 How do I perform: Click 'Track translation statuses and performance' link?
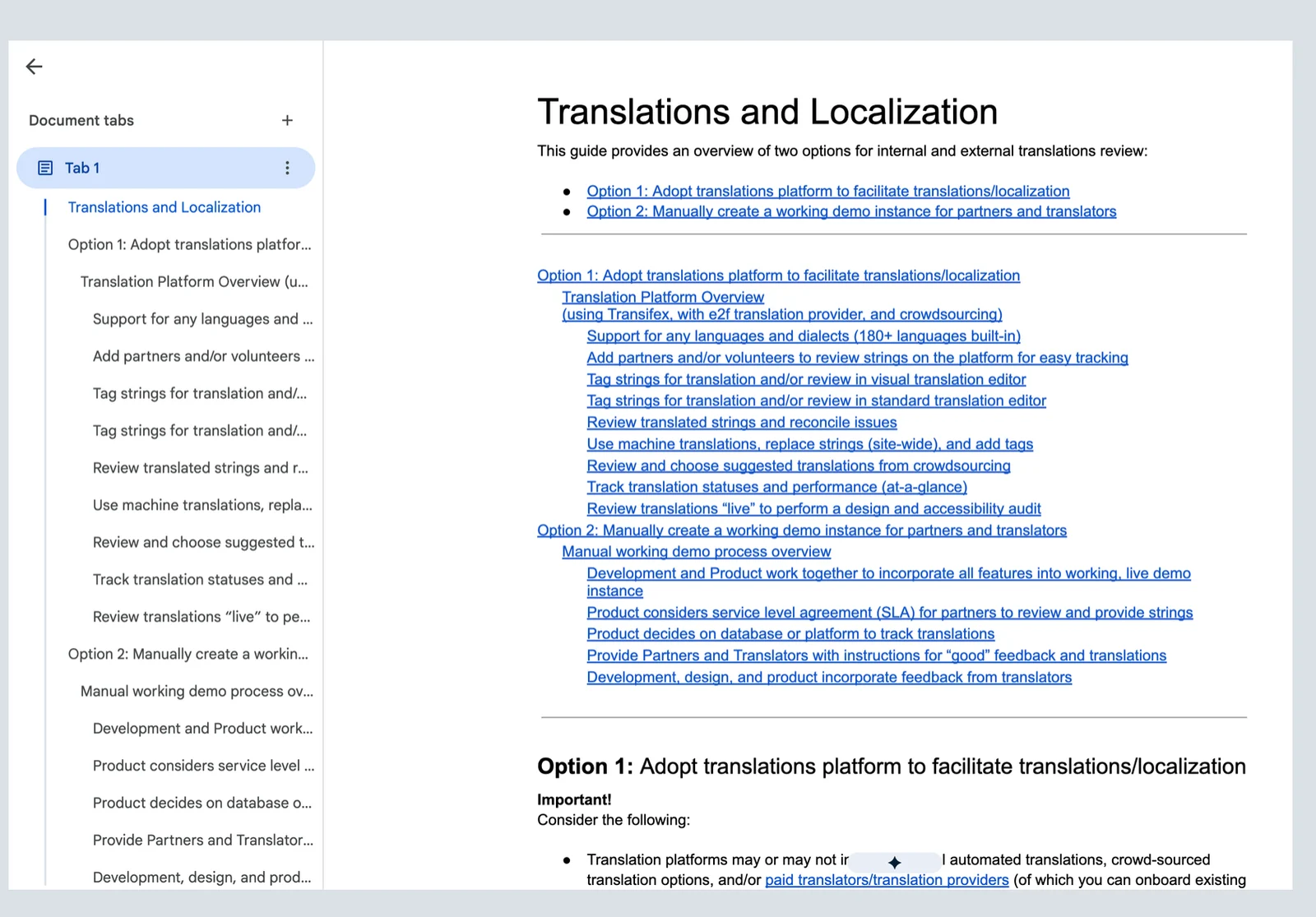(776, 487)
